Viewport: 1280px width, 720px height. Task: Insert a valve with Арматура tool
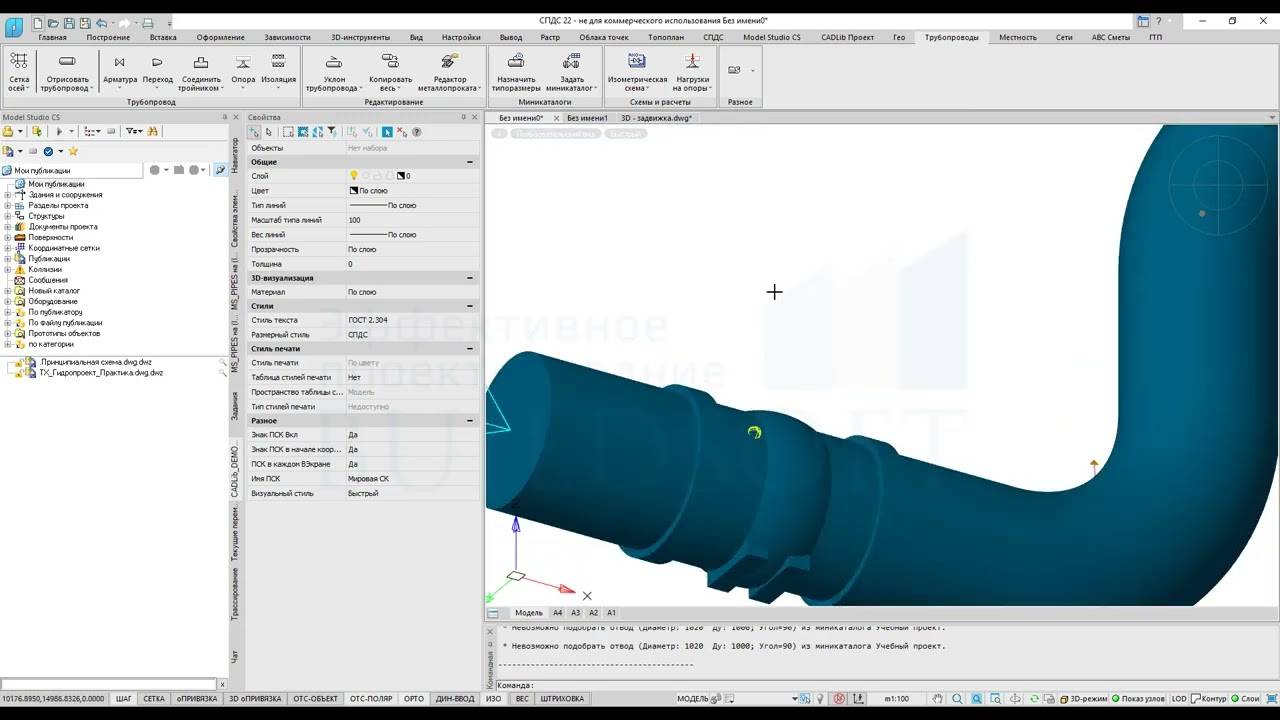click(x=120, y=72)
